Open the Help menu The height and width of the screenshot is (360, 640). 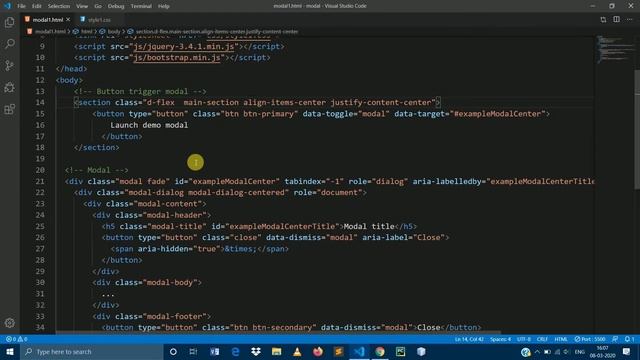tap(164, 6)
